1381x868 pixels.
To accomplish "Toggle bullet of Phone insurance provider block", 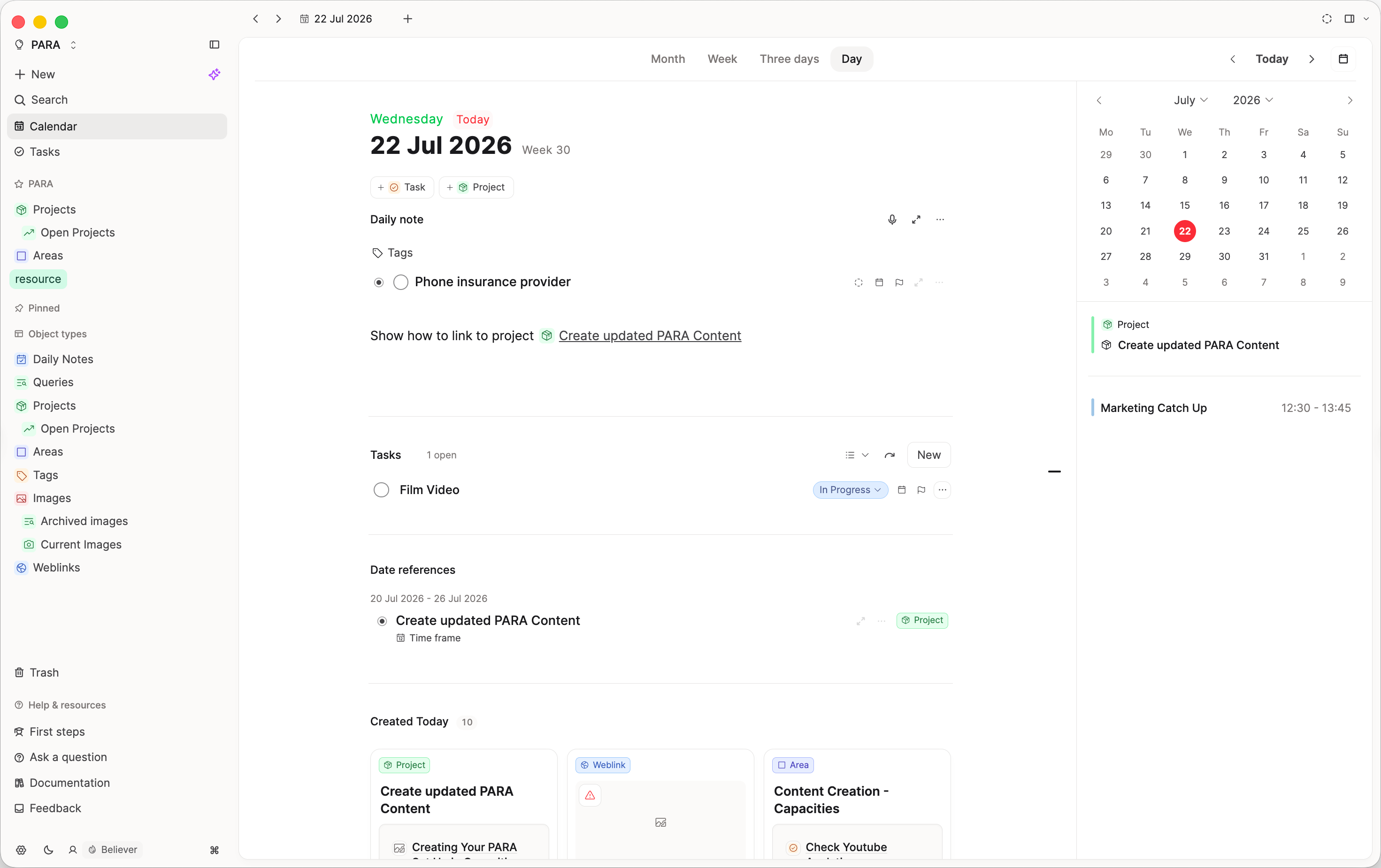I will tap(378, 282).
